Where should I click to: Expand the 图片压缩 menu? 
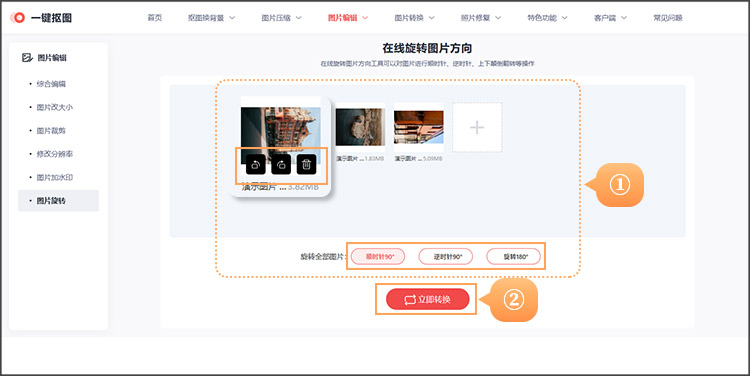point(281,18)
